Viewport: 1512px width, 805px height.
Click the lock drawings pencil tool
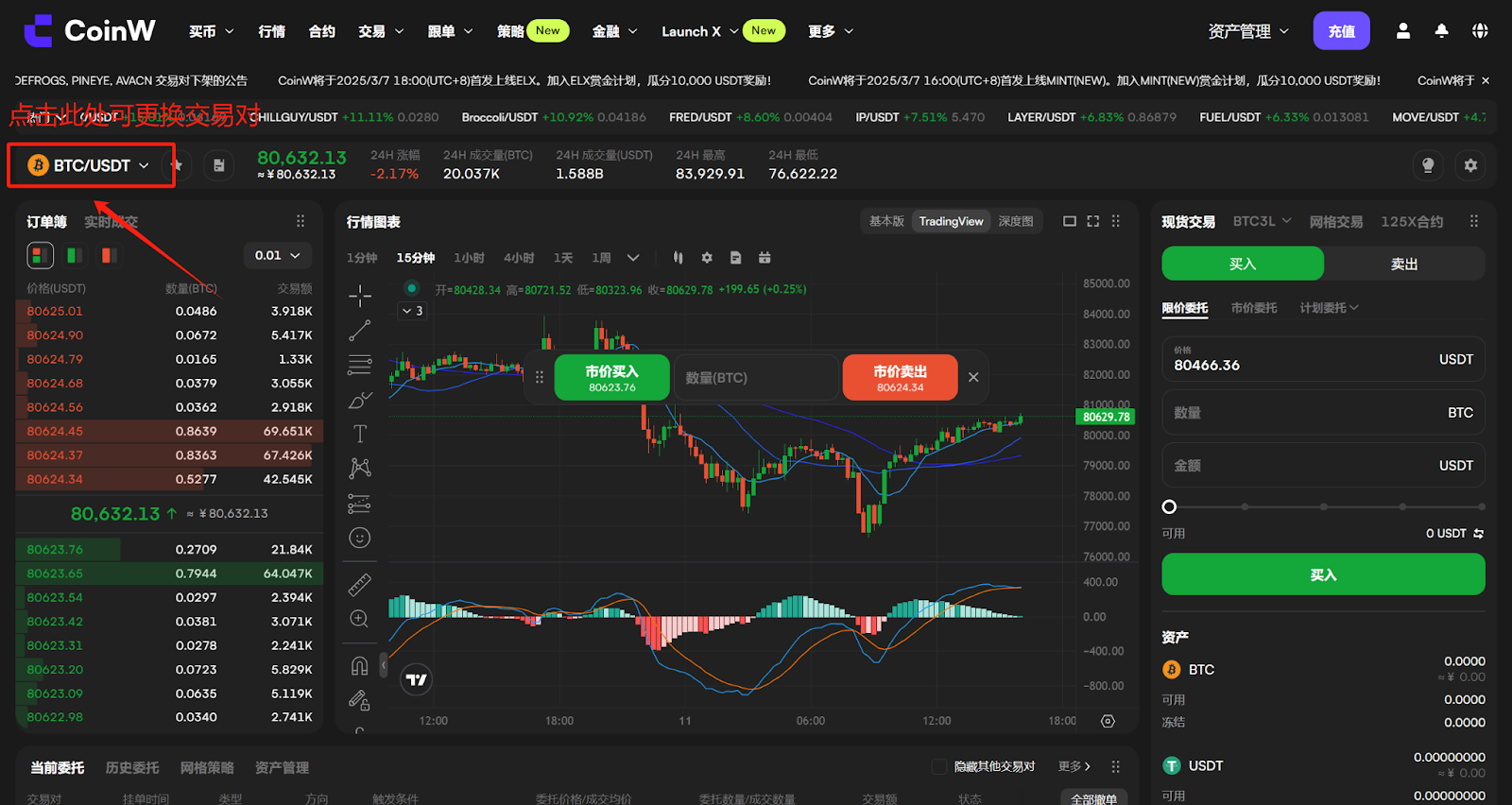click(360, 700)
